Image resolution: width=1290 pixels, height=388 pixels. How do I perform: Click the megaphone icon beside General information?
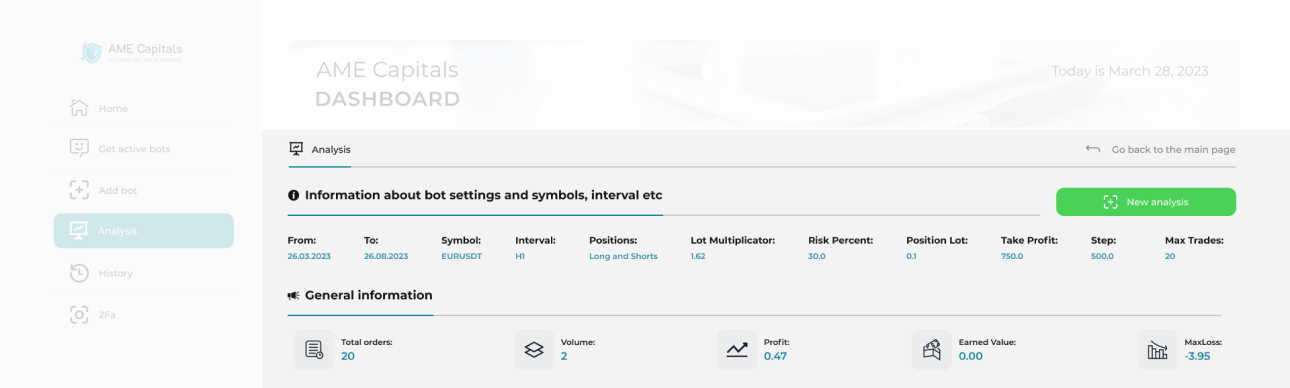click(294, 296)
